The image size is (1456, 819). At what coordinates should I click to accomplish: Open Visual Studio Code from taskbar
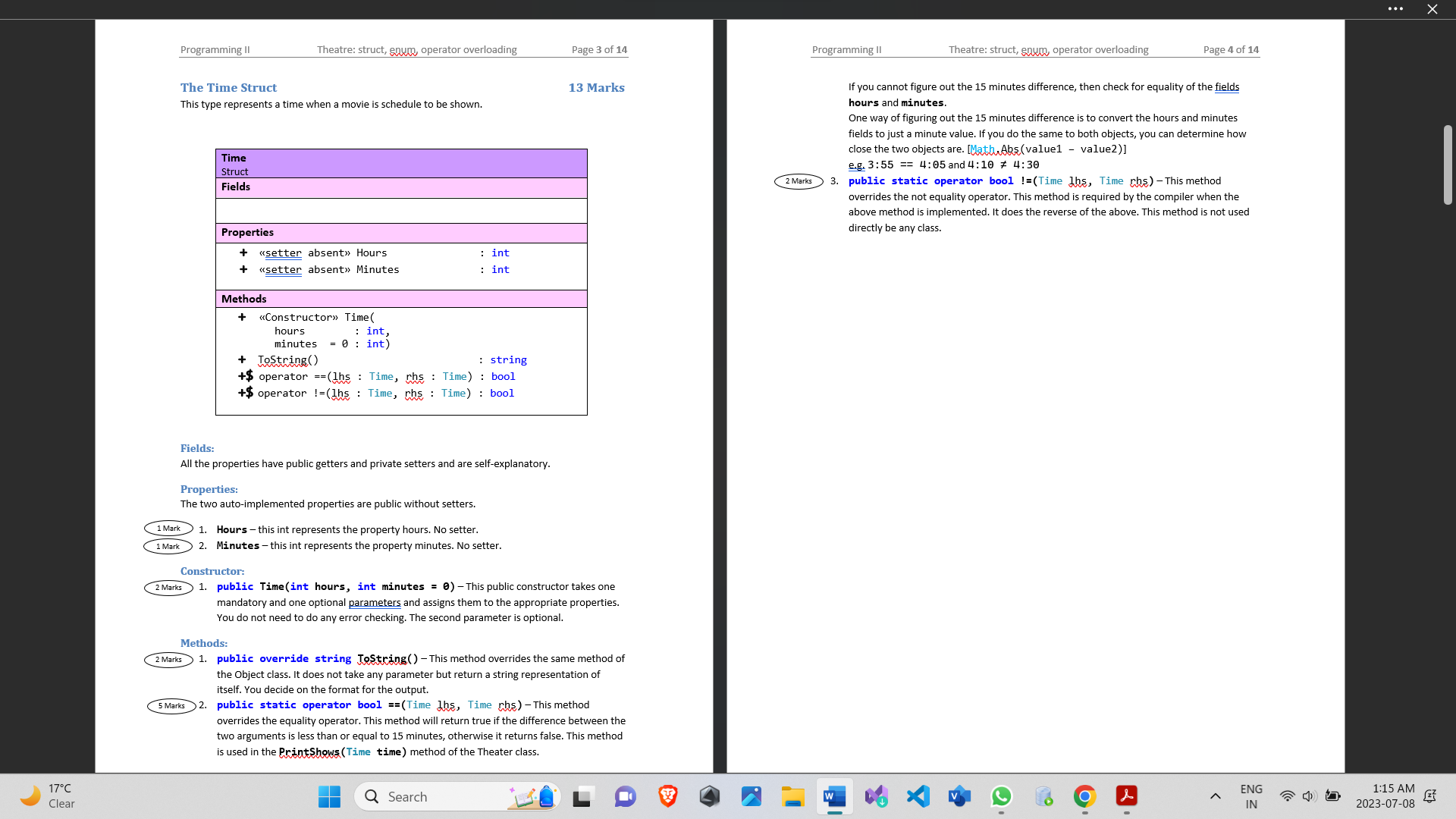point(918,796)
